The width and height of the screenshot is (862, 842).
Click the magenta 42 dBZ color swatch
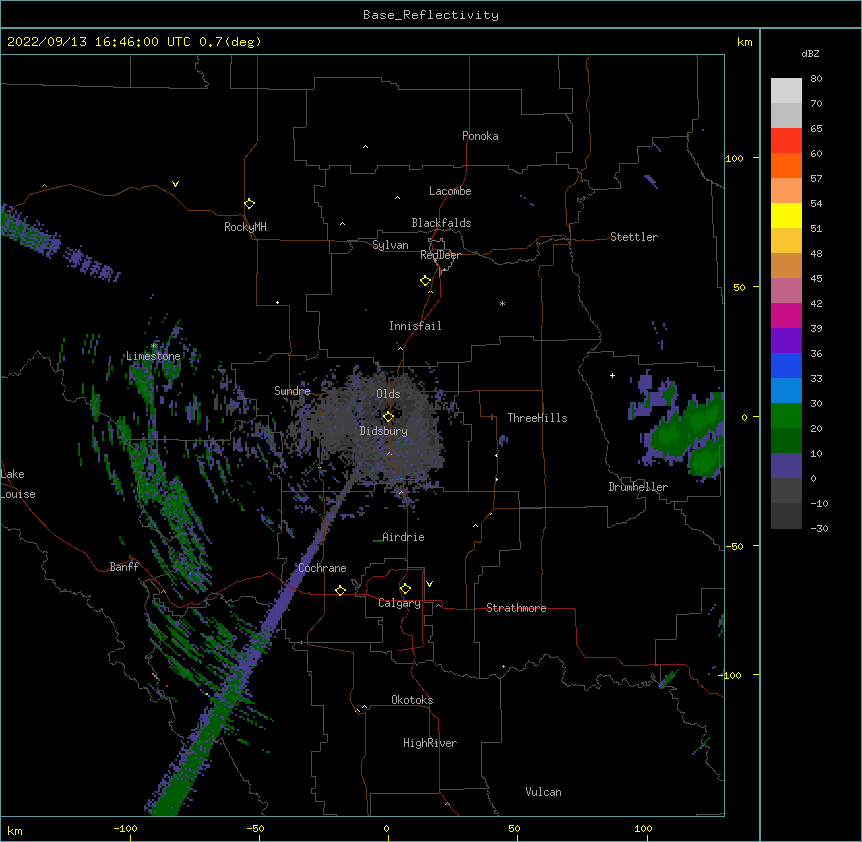coord(786,315)
